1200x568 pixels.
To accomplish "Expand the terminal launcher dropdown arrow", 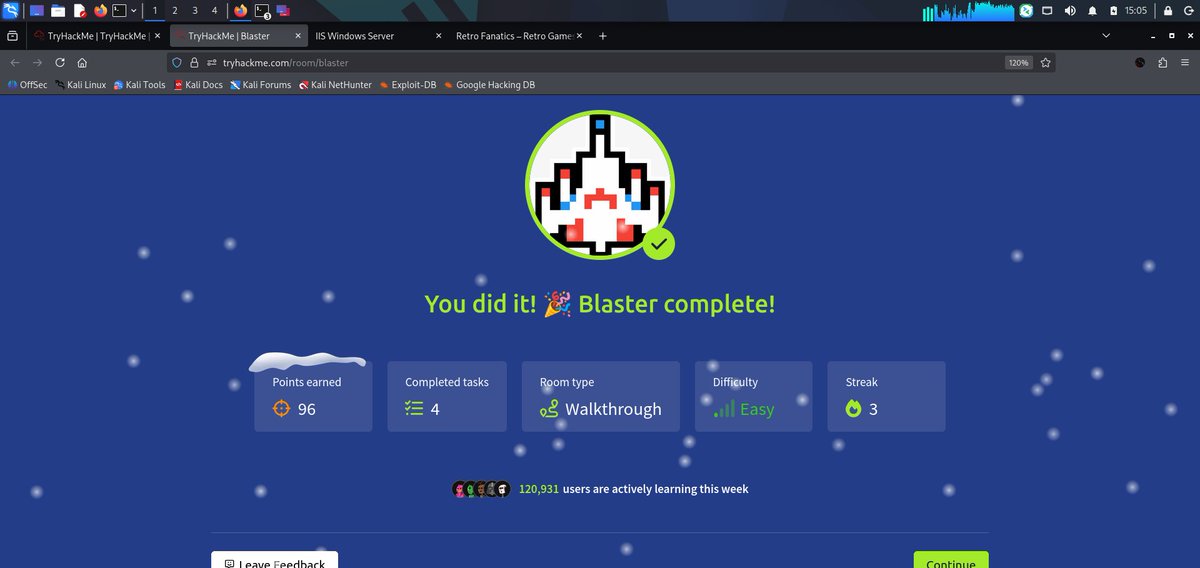I will click(134, 11).
